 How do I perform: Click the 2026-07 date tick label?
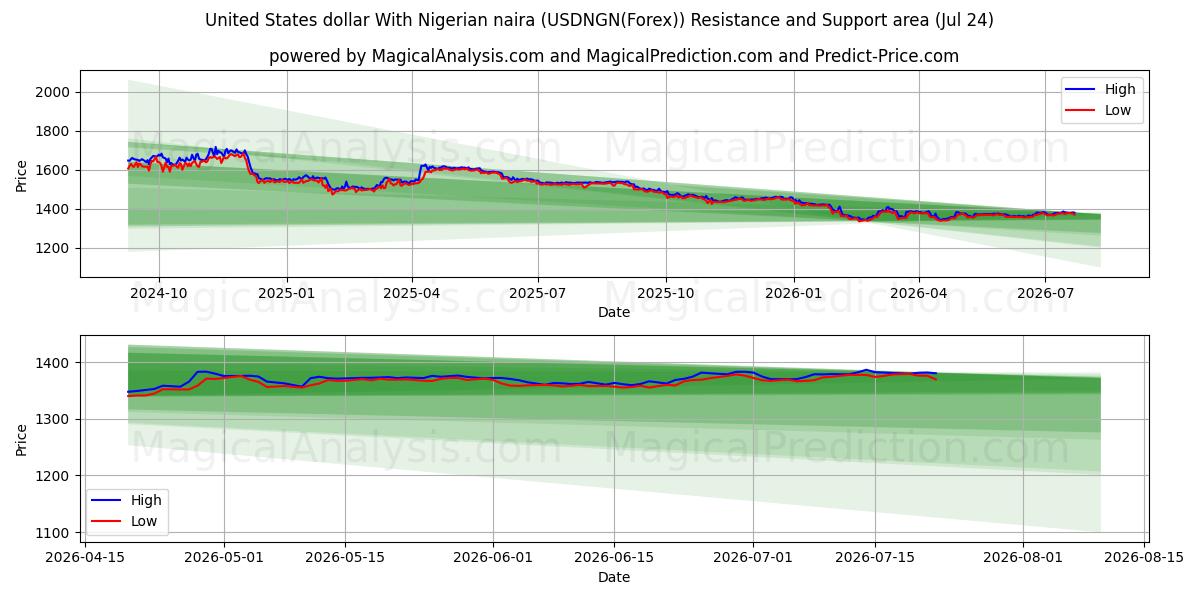tap(1045, 293)
